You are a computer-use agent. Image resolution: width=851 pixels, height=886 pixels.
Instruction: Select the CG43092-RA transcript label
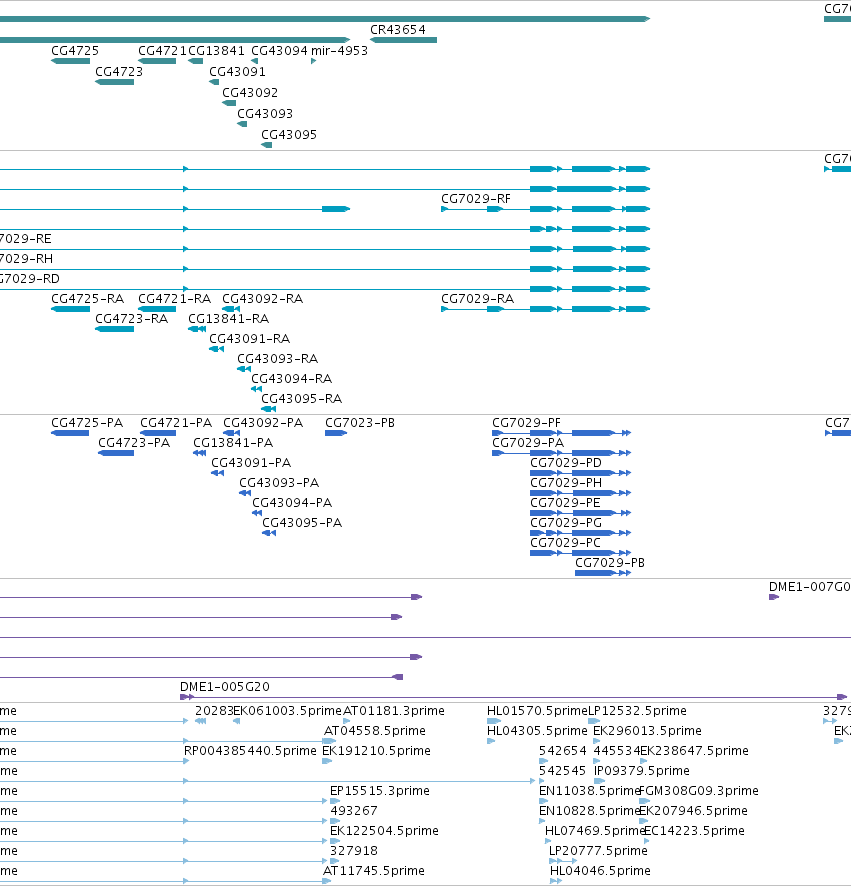click(263, 299)
